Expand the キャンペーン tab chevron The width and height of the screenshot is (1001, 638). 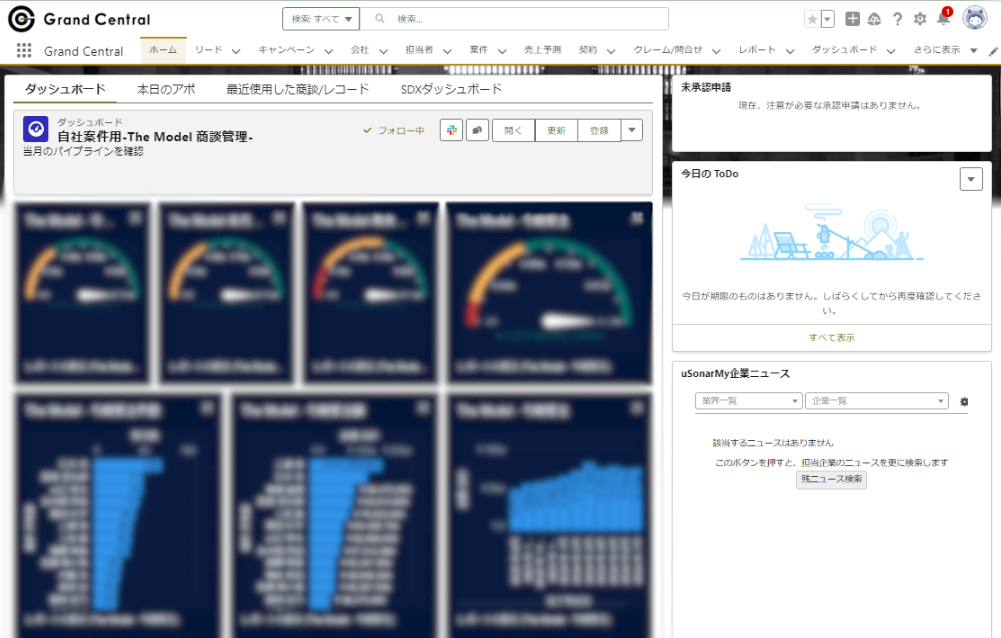[328, 51]
